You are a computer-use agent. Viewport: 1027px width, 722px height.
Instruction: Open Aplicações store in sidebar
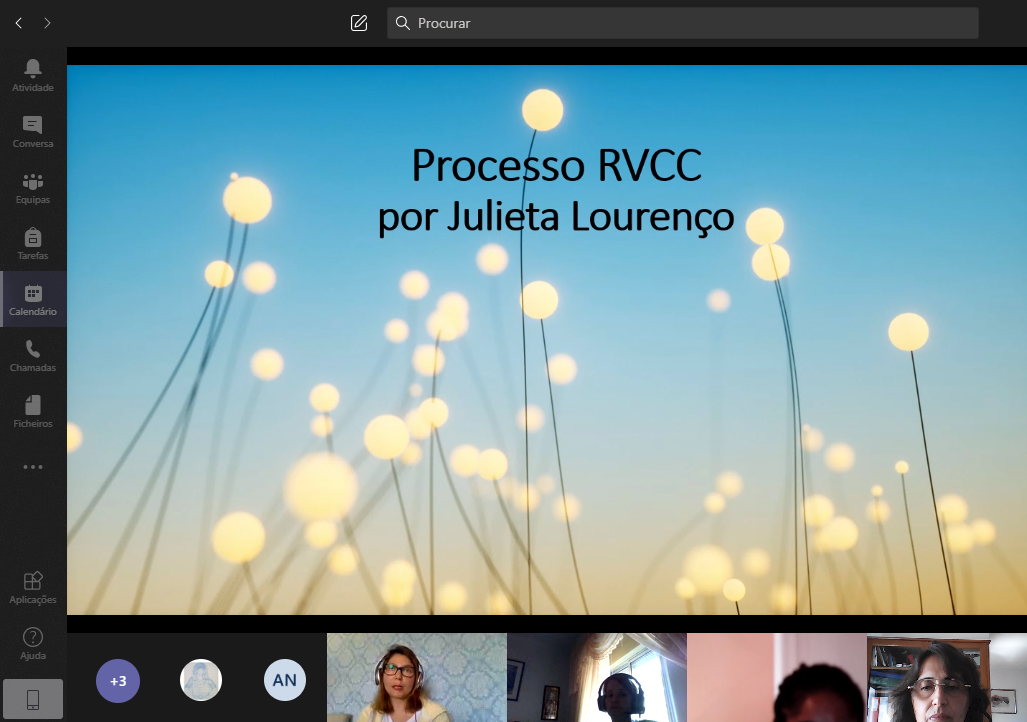[33, 588]
